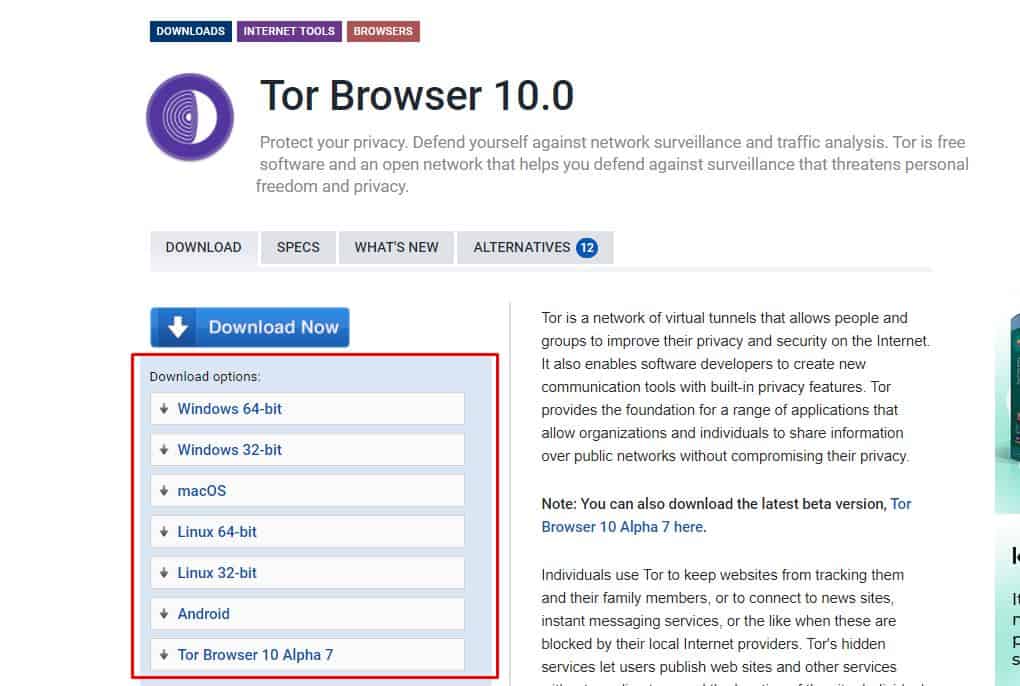The width and height of the screenshot is (1020, 686).
Task: Open the Browsers category tag
Action: coord(383,31)
